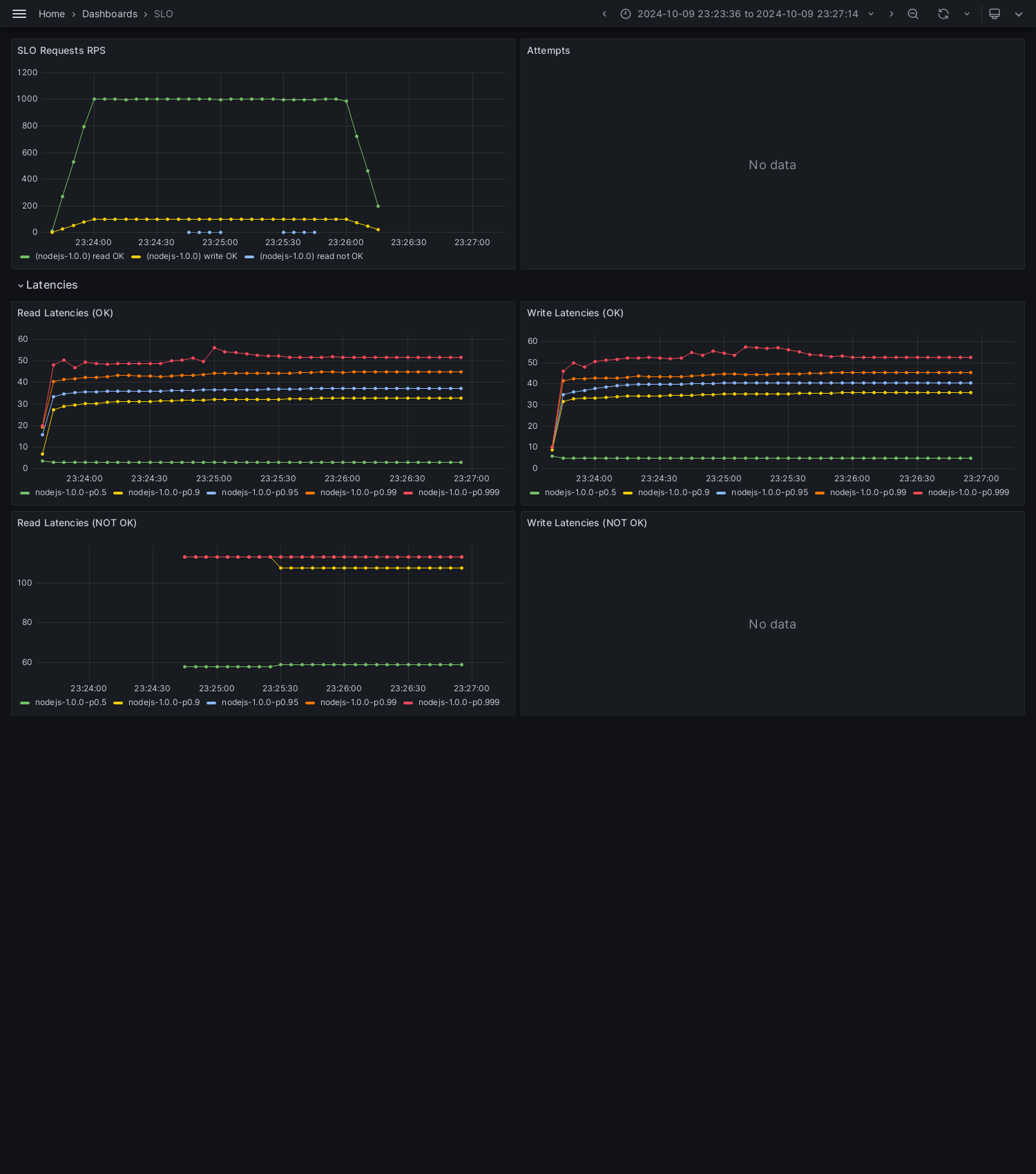Toggle p0.95 series in Write Latencies (OK) legend
The width and height of the screenshot is (1036, 1174).
pos(769,492)
